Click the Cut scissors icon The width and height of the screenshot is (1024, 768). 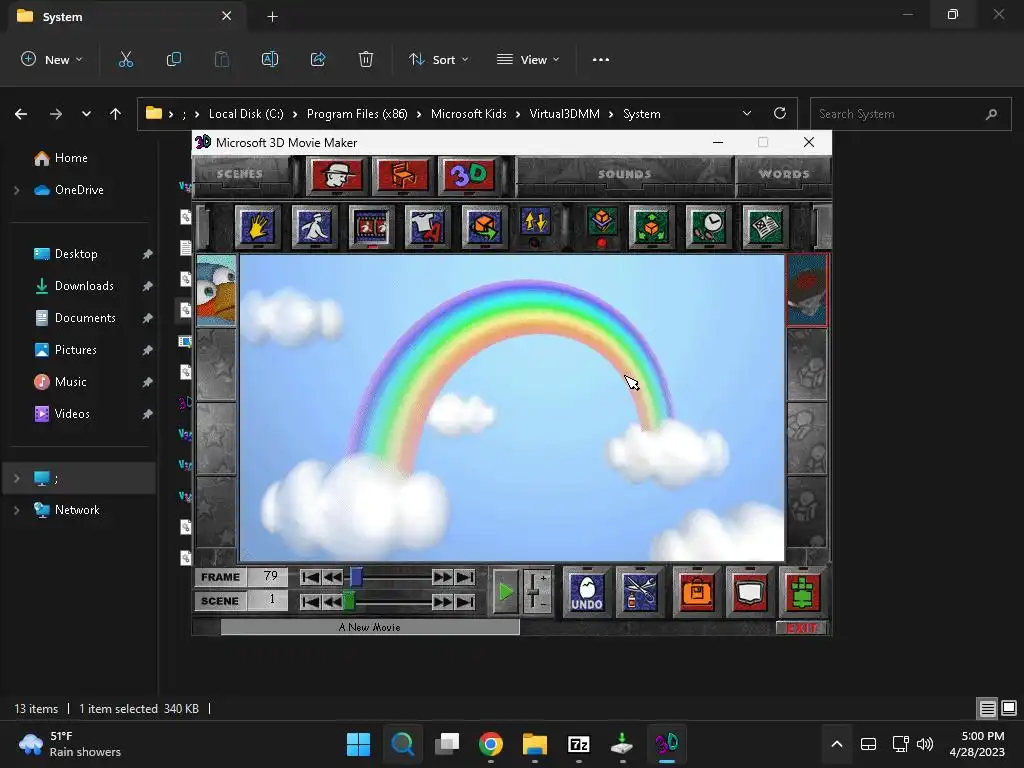click(x=125, y=59)
